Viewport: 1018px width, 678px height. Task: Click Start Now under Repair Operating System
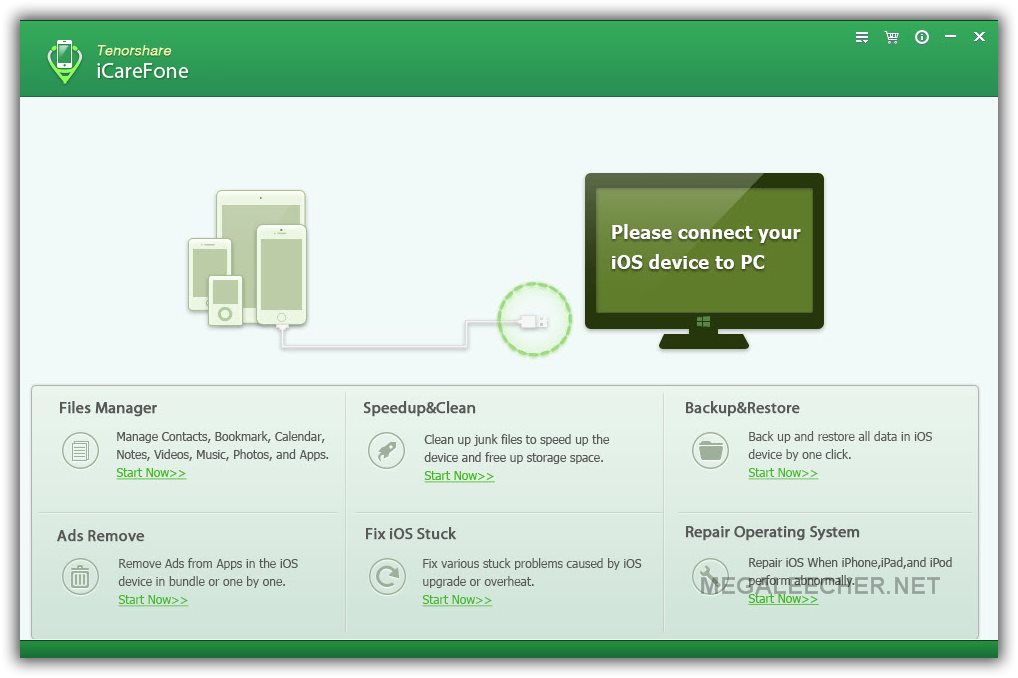(783, 599)
